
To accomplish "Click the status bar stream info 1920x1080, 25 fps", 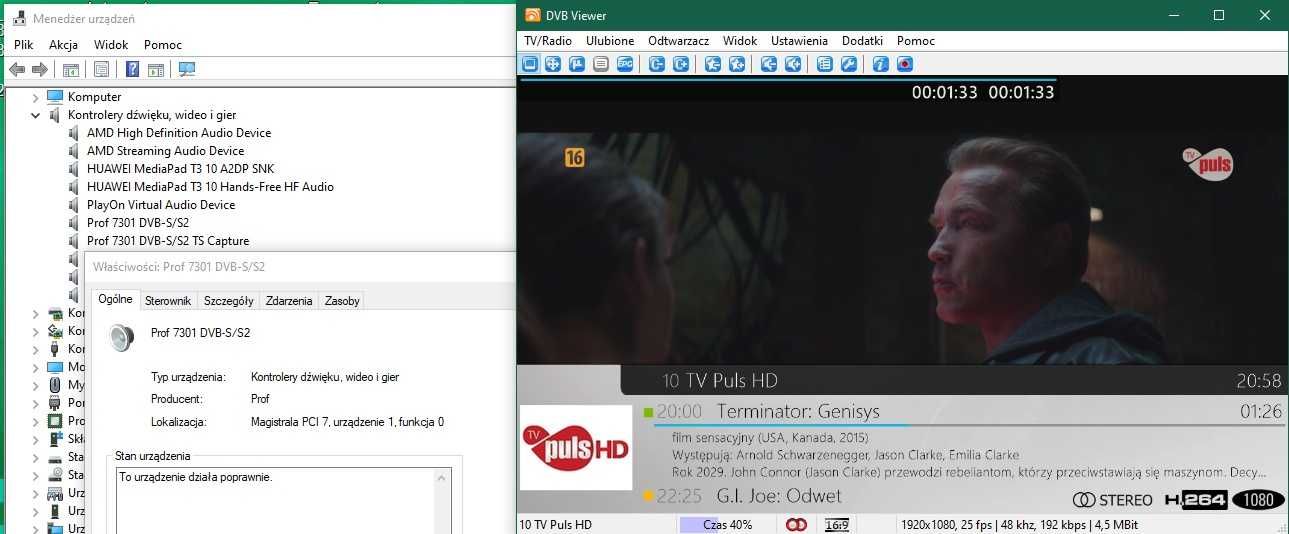I will pyautogui.click(x=1018, y=525).
